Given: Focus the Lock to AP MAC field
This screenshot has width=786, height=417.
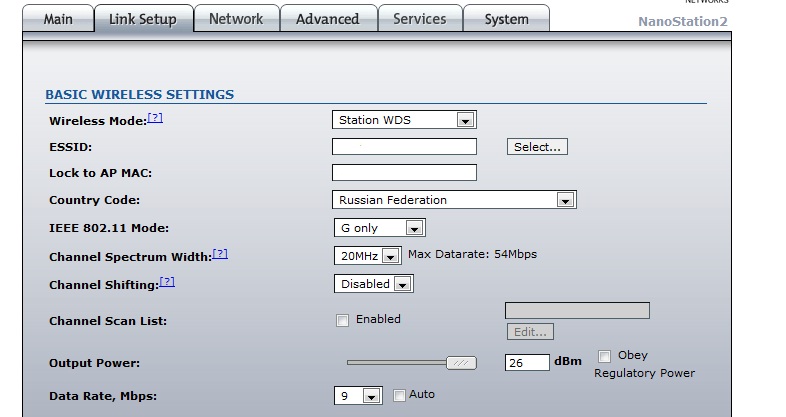Looking at the screenshot, I should pos(404,173).
